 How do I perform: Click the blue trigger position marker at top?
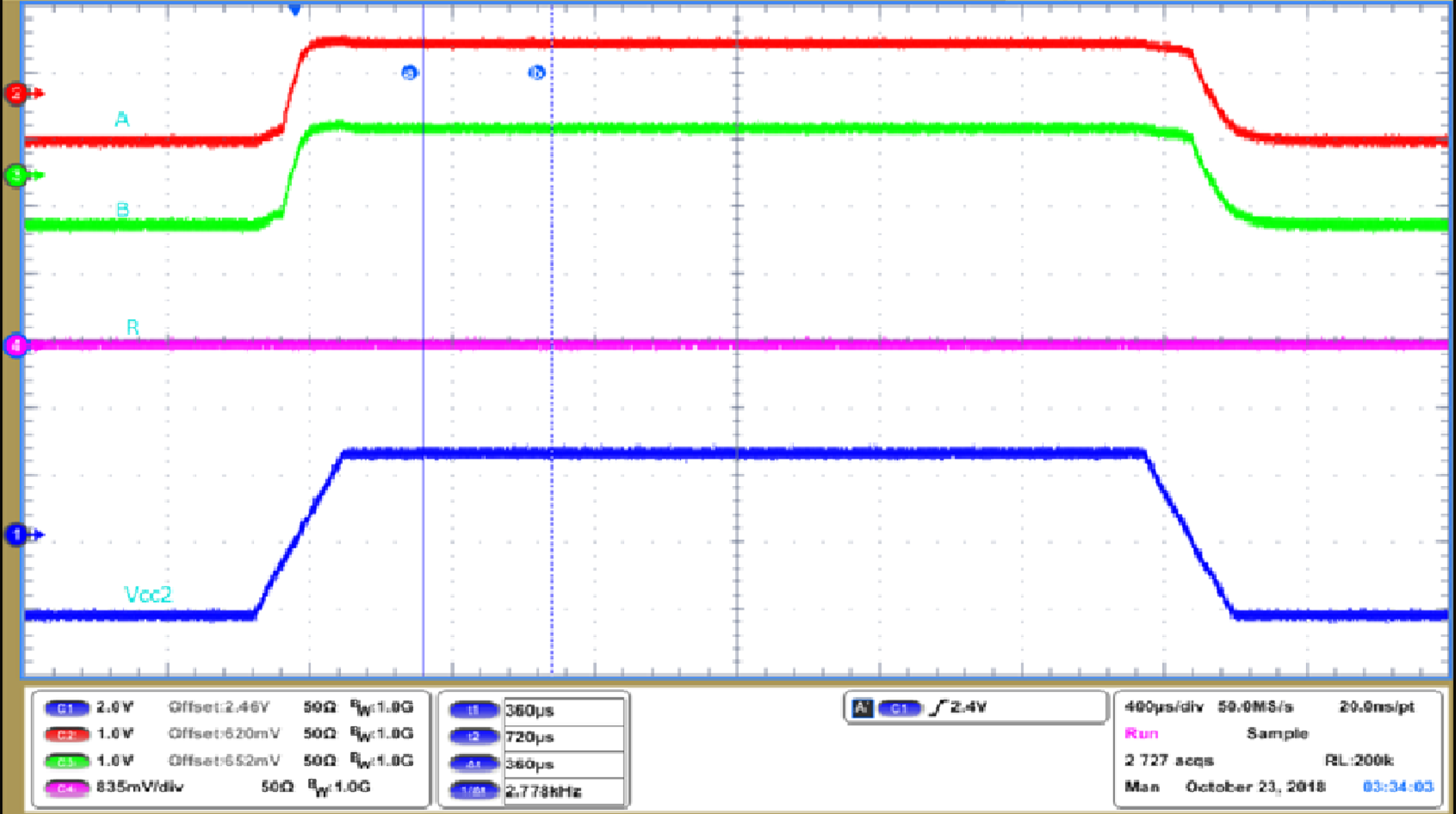click(296, 9)
